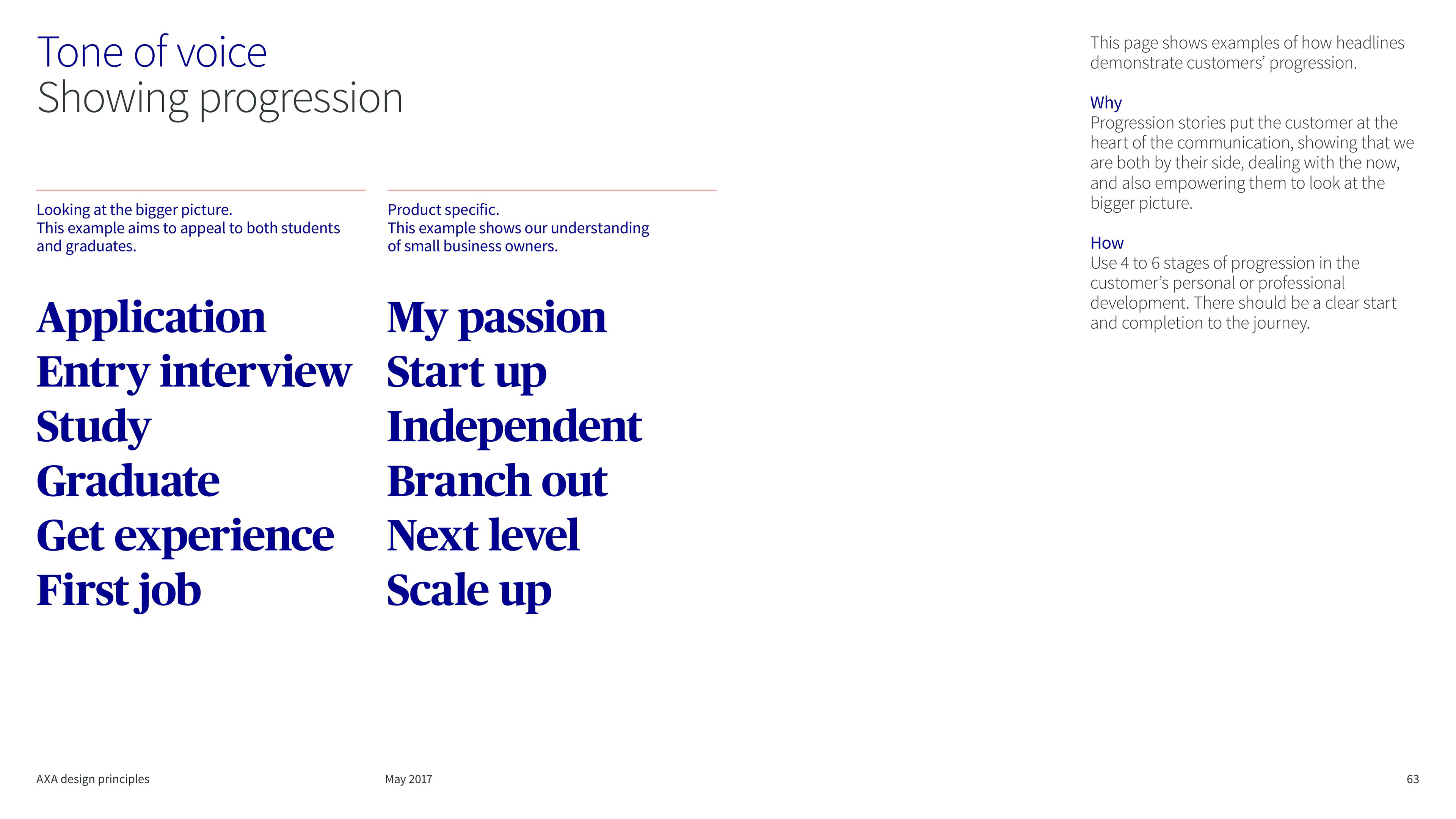The image size is (1456, 819).
Task: Click the 'How' section heading
Action: point(1106,243)
